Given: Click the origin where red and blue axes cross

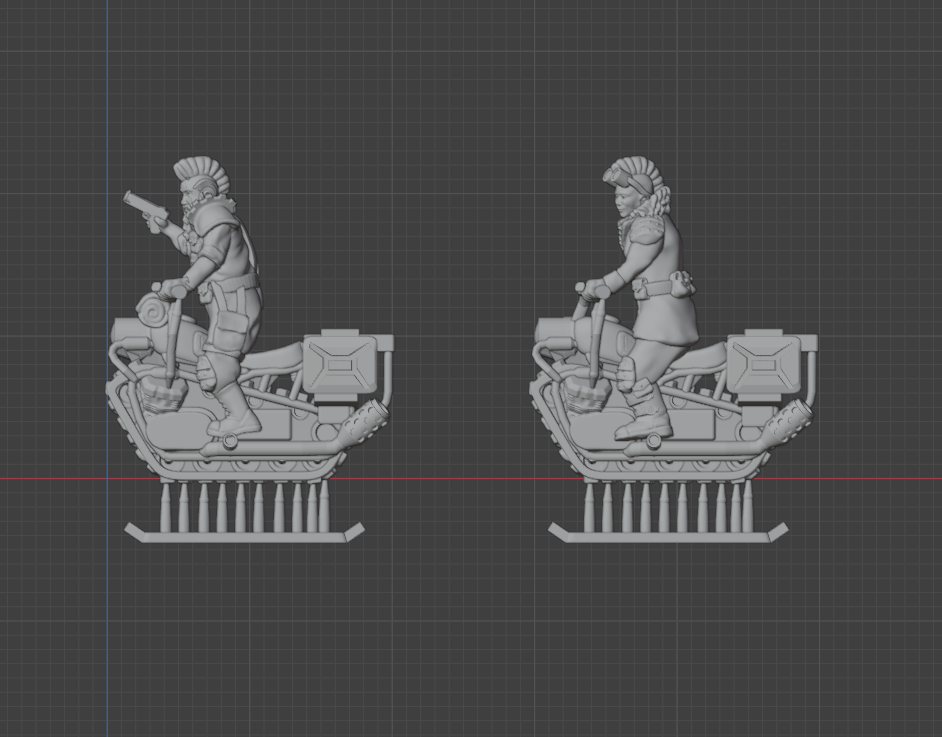Looking at the screenshot, I should tap(108, 479).
